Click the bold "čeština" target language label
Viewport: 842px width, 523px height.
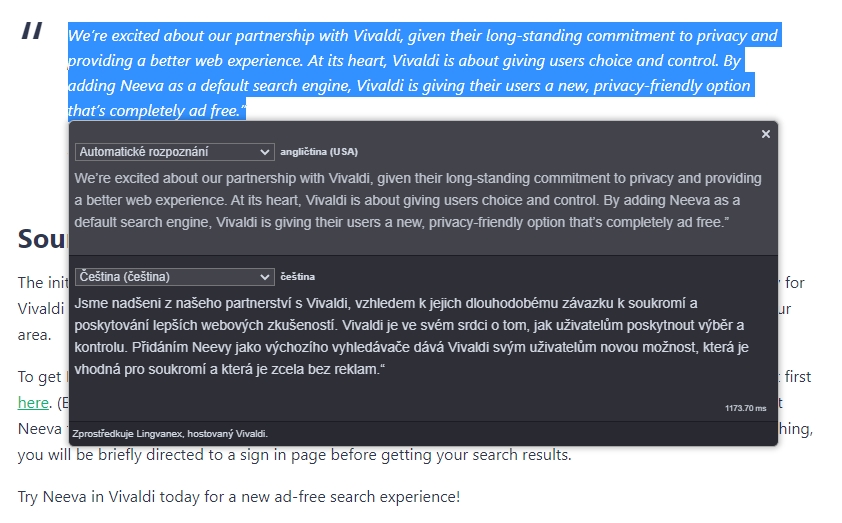tap(297, 276)
